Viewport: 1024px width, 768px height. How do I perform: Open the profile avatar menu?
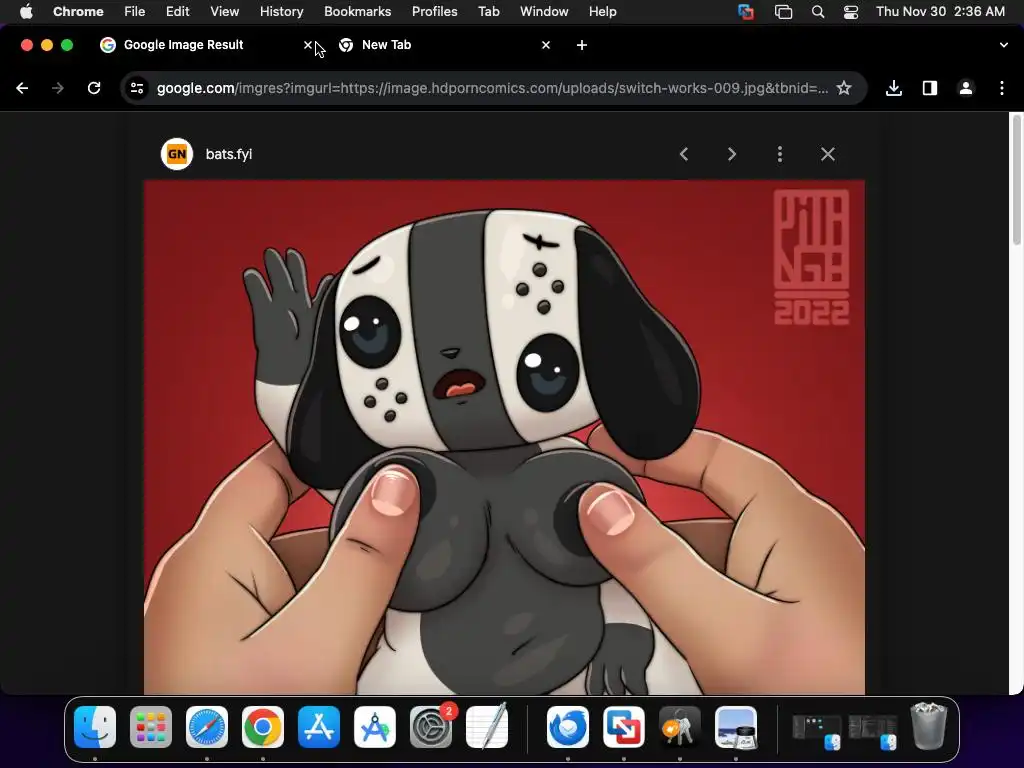966,88
